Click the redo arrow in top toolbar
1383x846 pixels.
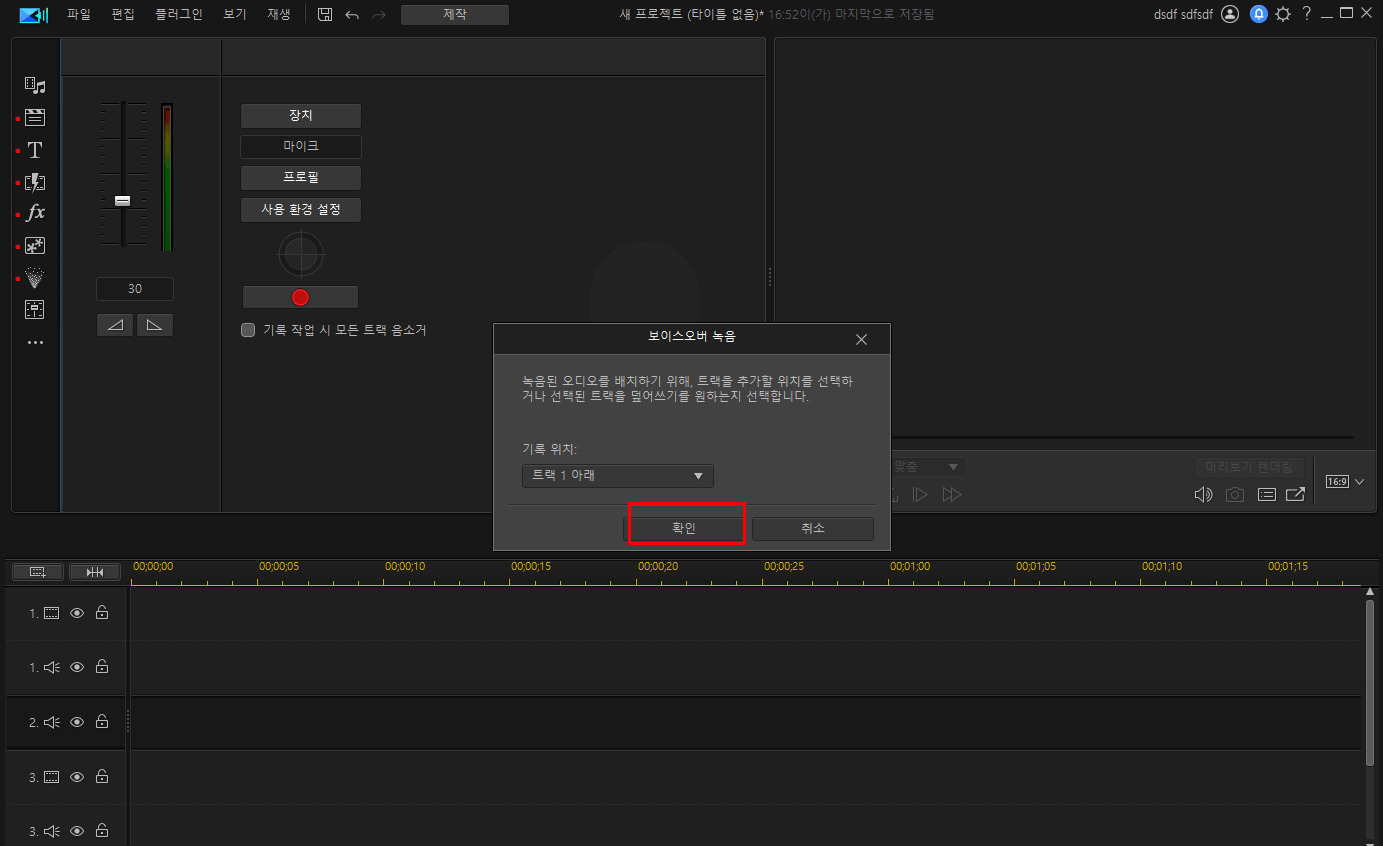379,15
